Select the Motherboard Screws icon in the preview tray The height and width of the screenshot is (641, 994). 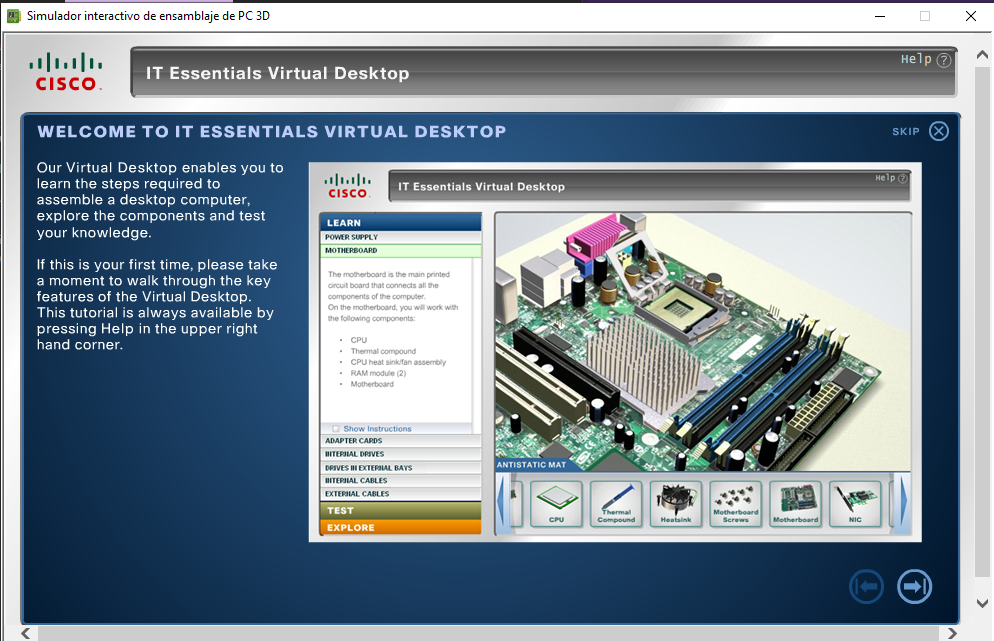pos(735,504)
